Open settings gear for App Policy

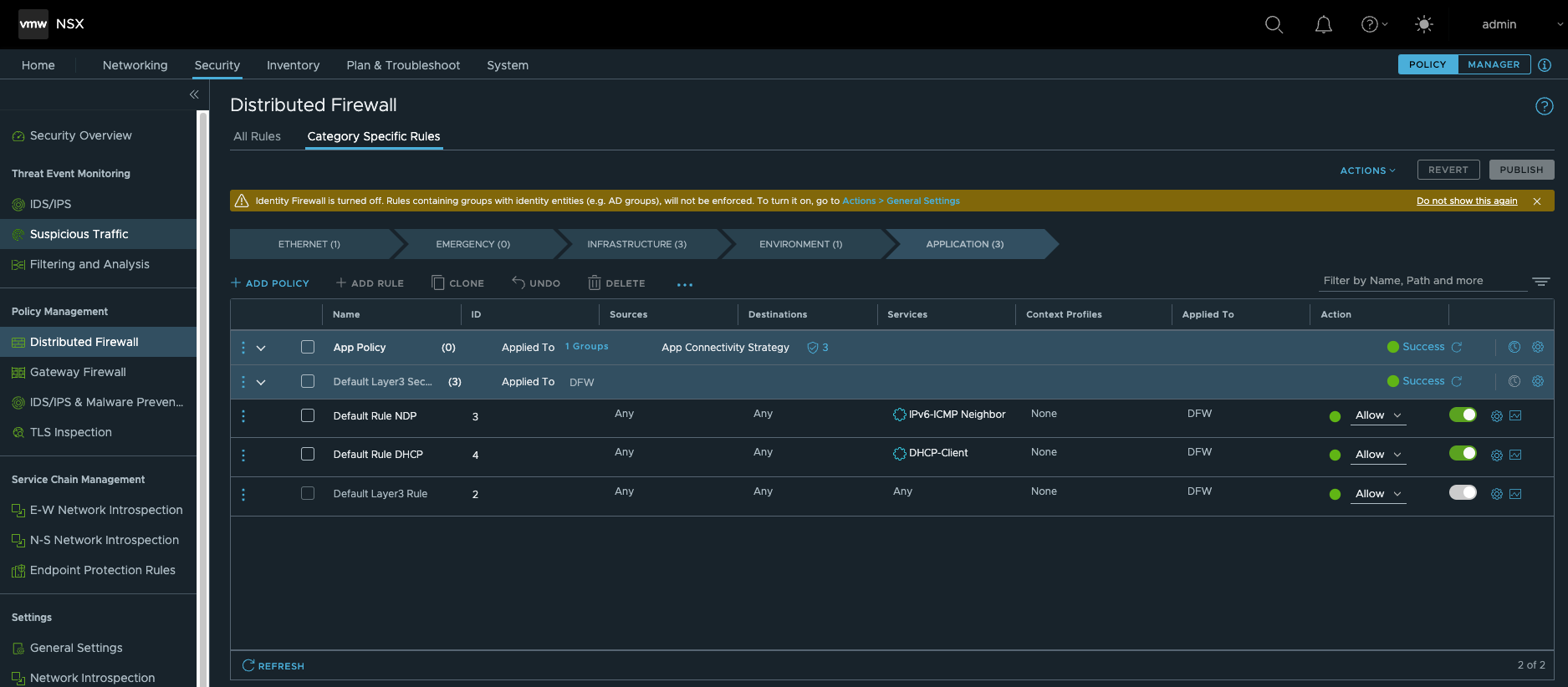tap(1537, 347)
